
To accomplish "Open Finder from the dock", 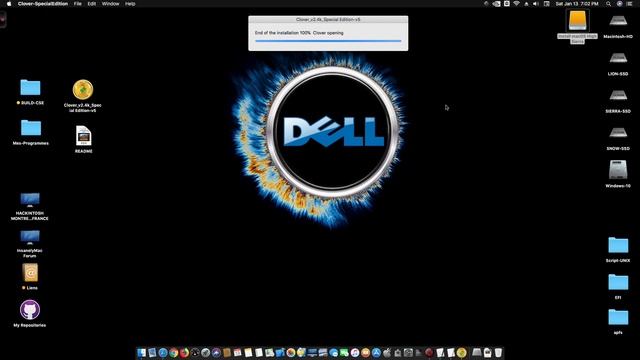I will (141, 353).
